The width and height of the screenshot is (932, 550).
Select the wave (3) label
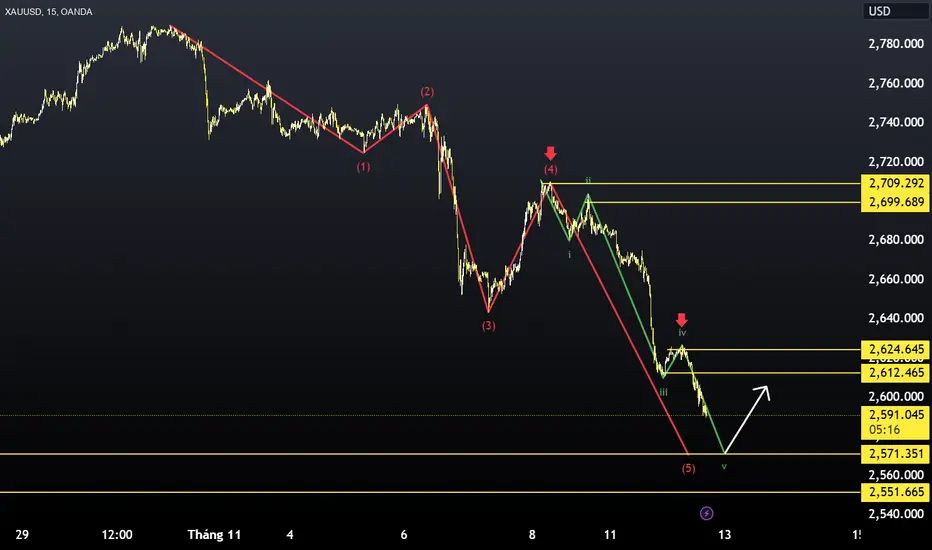click(489, 325)
